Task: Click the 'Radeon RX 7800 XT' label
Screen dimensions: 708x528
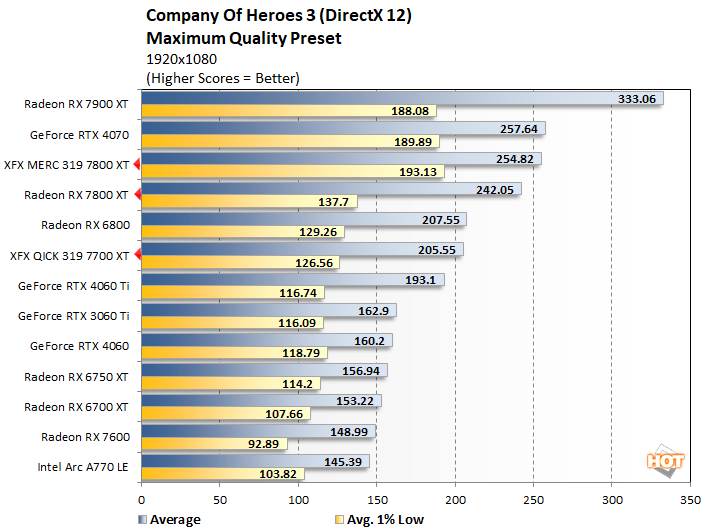Action: click(x=76, y=195)
